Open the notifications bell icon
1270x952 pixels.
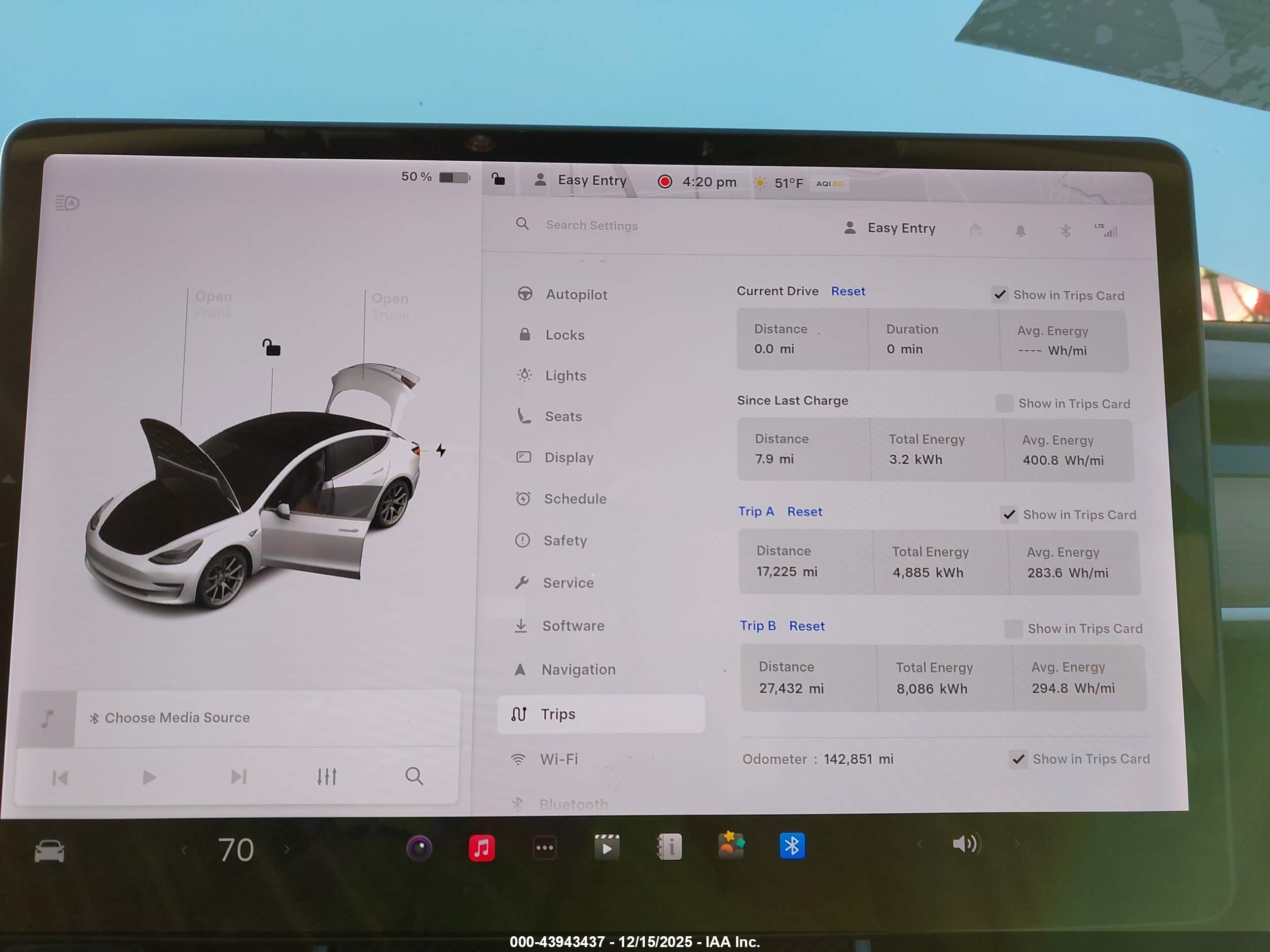pos(1020,231)
